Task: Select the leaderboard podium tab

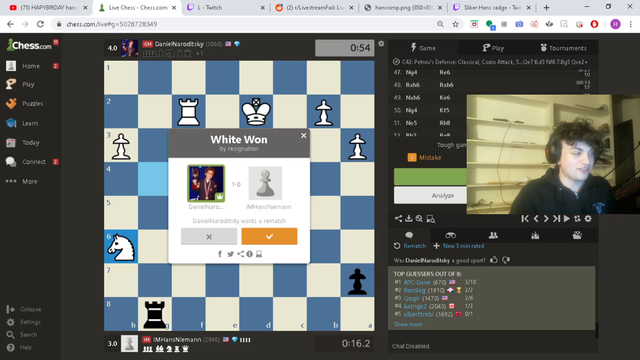Action: pos(535,235)
